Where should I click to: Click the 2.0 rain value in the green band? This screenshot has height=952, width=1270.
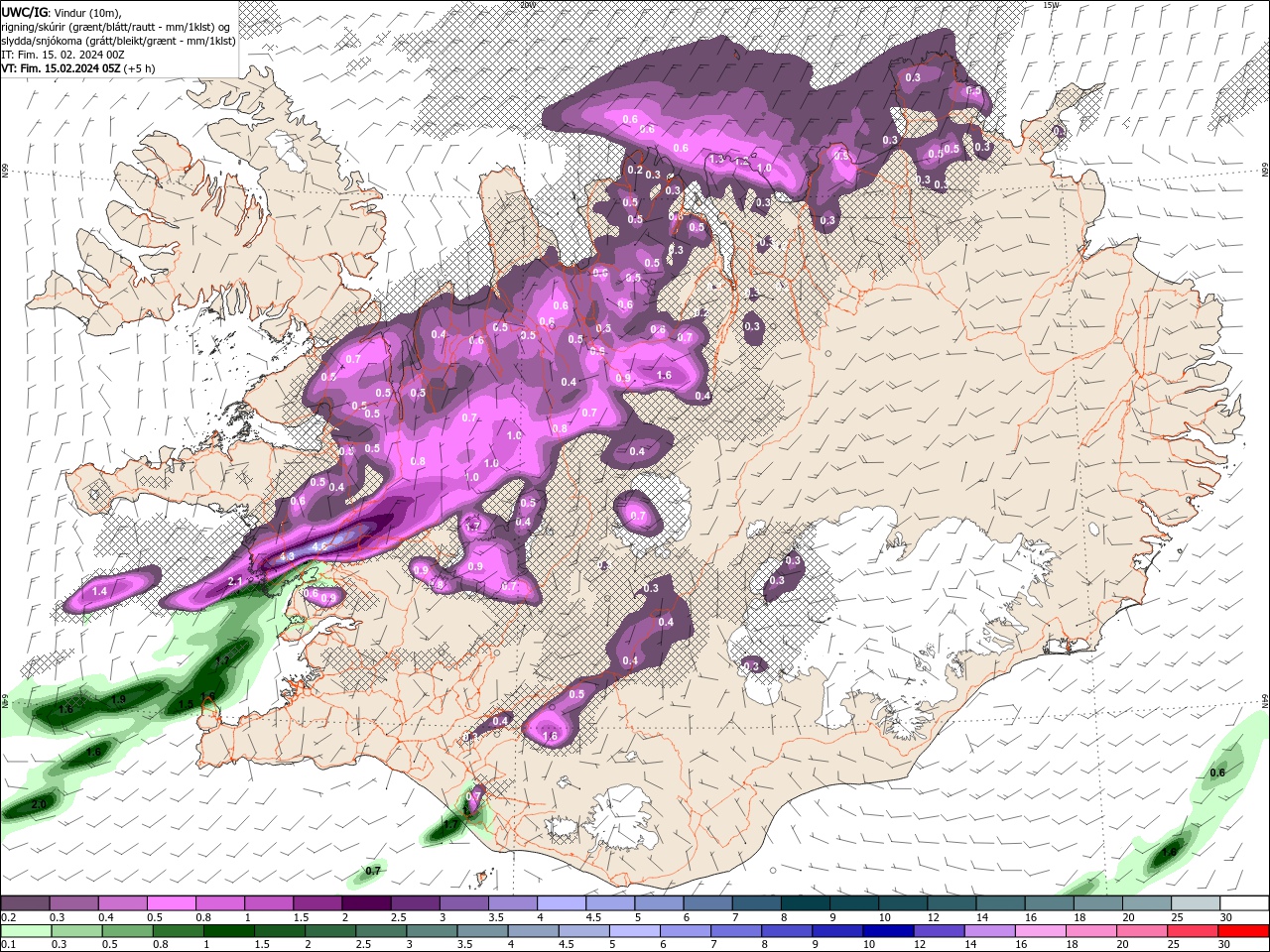pyautogui.click(x=39, y=804)
